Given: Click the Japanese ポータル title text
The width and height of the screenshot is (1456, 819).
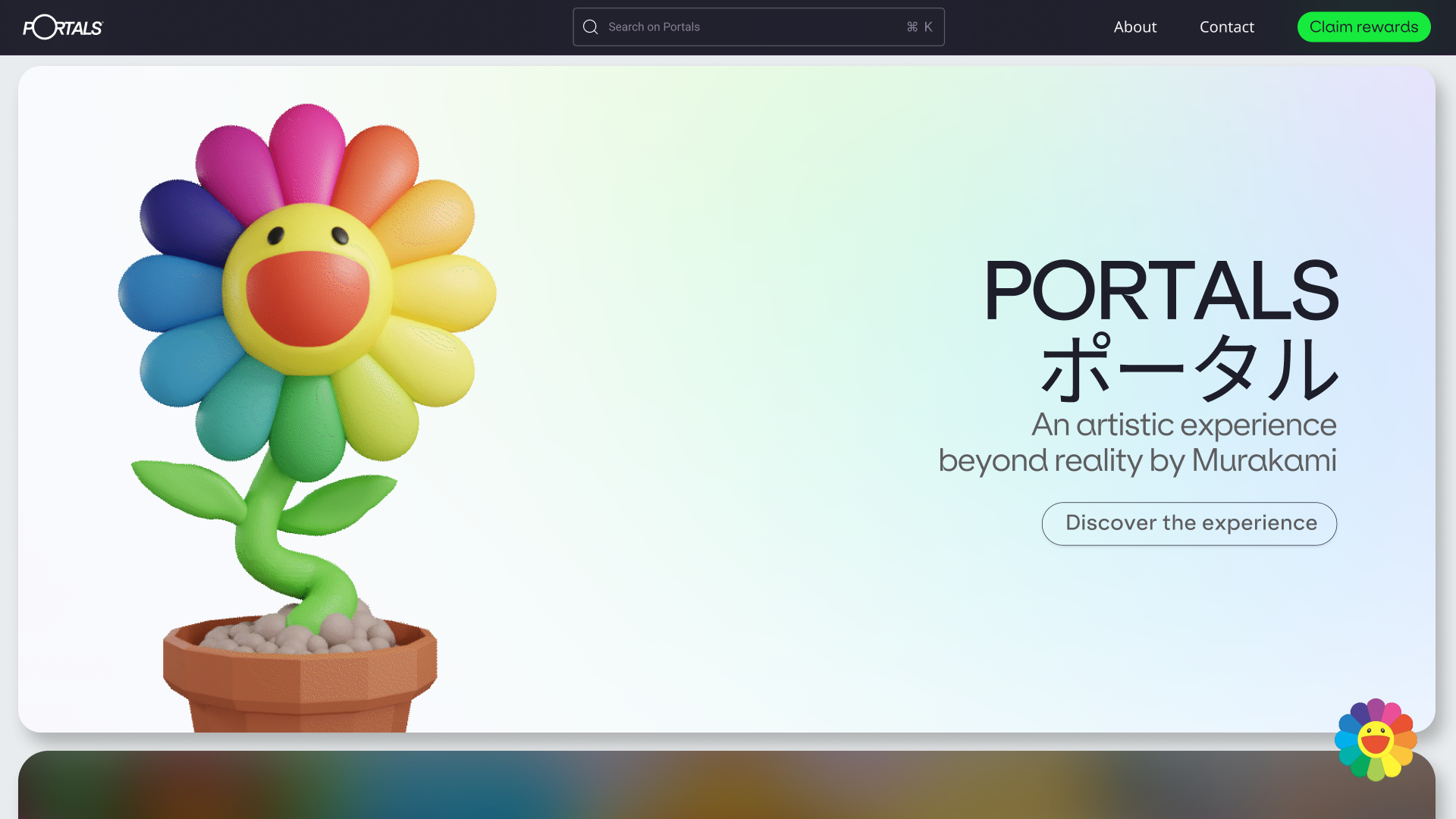Looking at the screenshot, I should (x=1188, y=369).
